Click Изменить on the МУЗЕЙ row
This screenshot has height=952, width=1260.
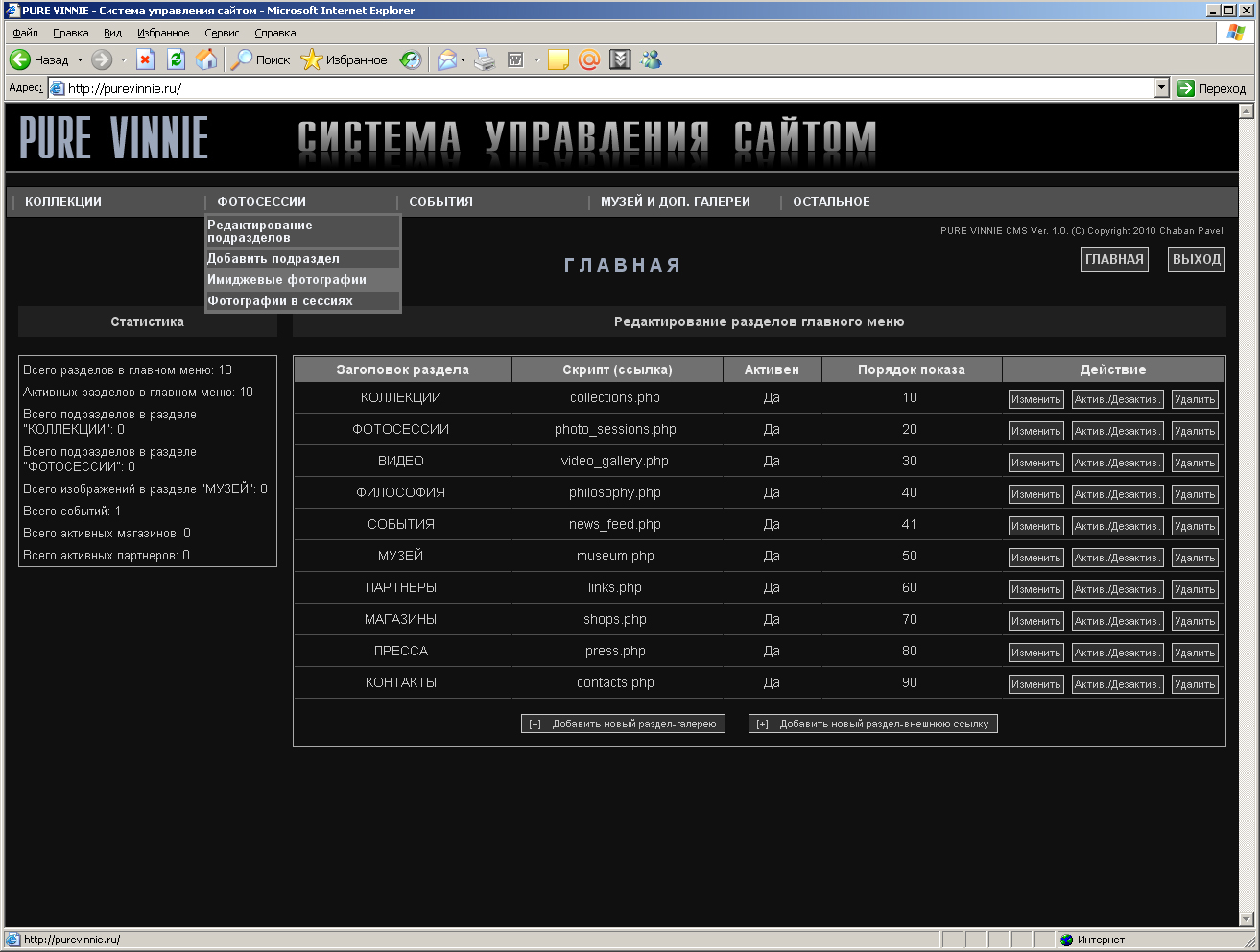(1035, 557)
